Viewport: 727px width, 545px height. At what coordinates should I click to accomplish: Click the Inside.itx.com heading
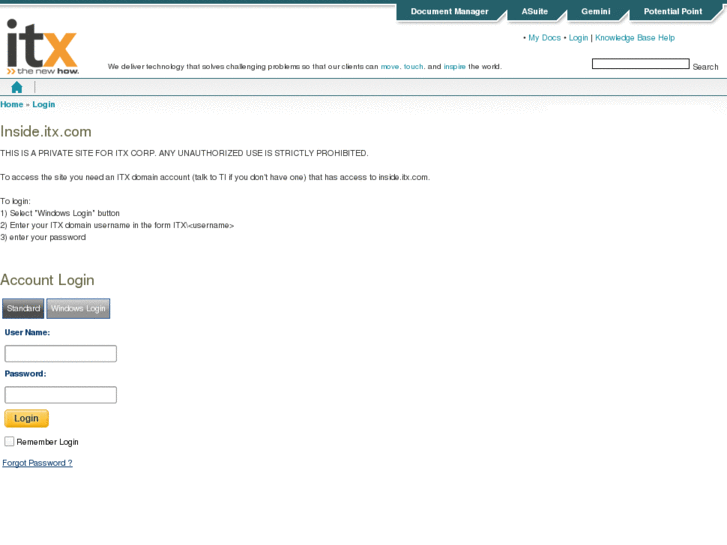tap(46, 132)
